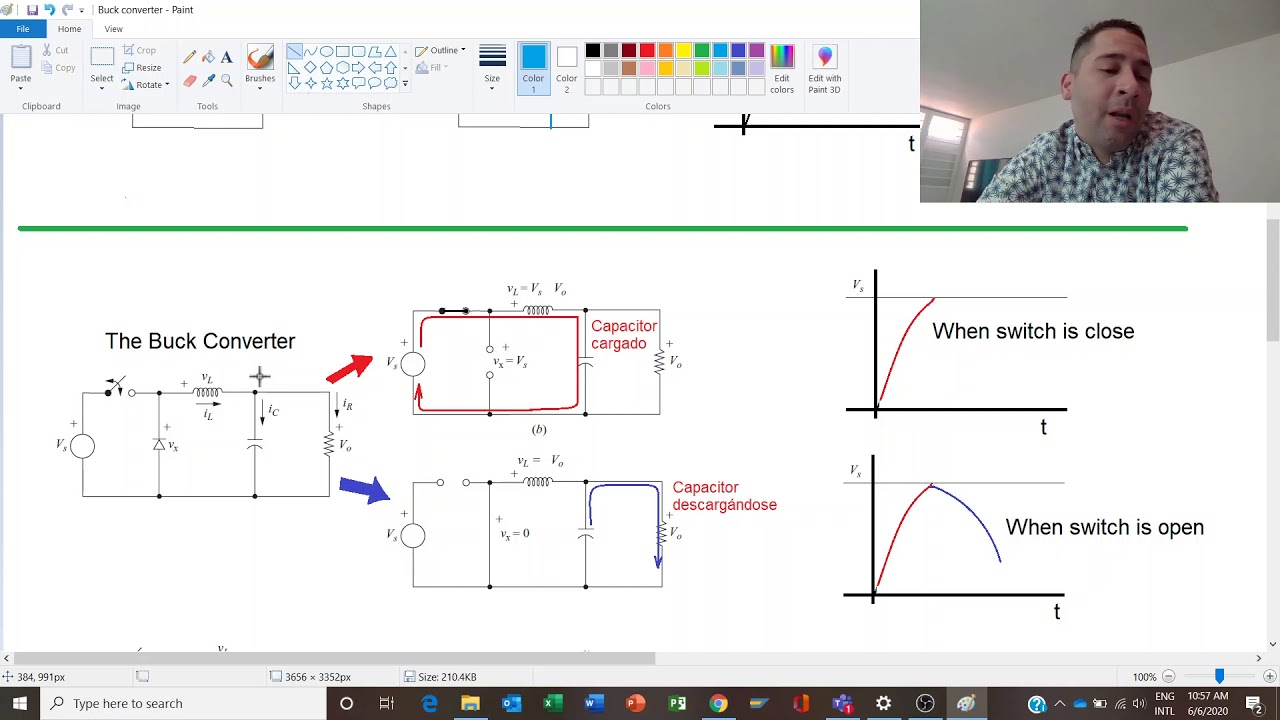This screenshot has height=720, width=1280.
Task: Click the Cut command
Action: pyautogui.click(x=54, y=50)
